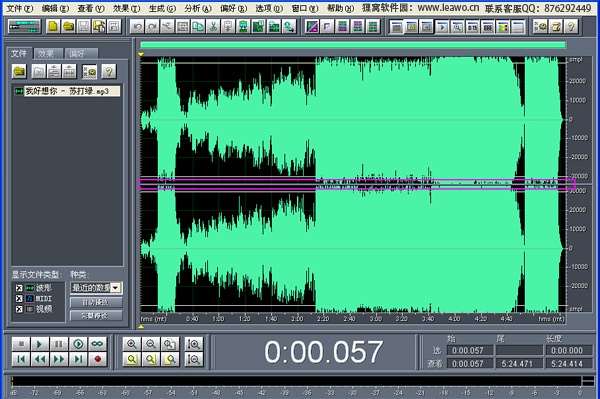
Task: Open the 生成(G) menu
Action: click(162, 8)
